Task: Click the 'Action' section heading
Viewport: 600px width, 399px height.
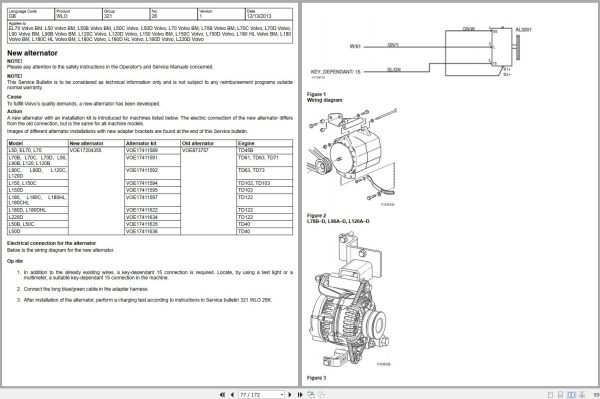Action: tap(15, 111)
